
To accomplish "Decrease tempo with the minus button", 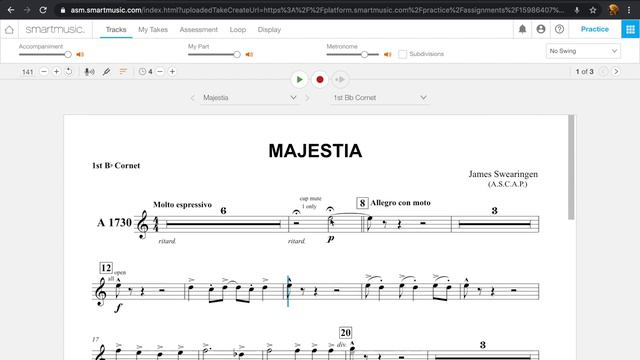I will 44,71.
